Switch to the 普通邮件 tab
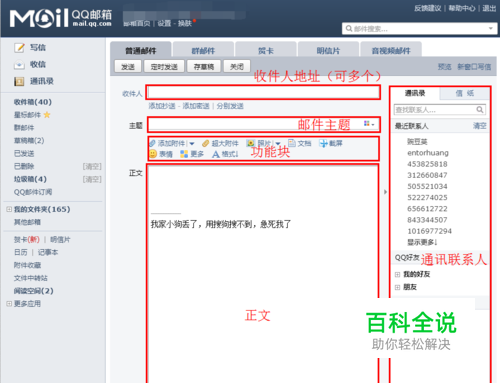 [141, 50]
